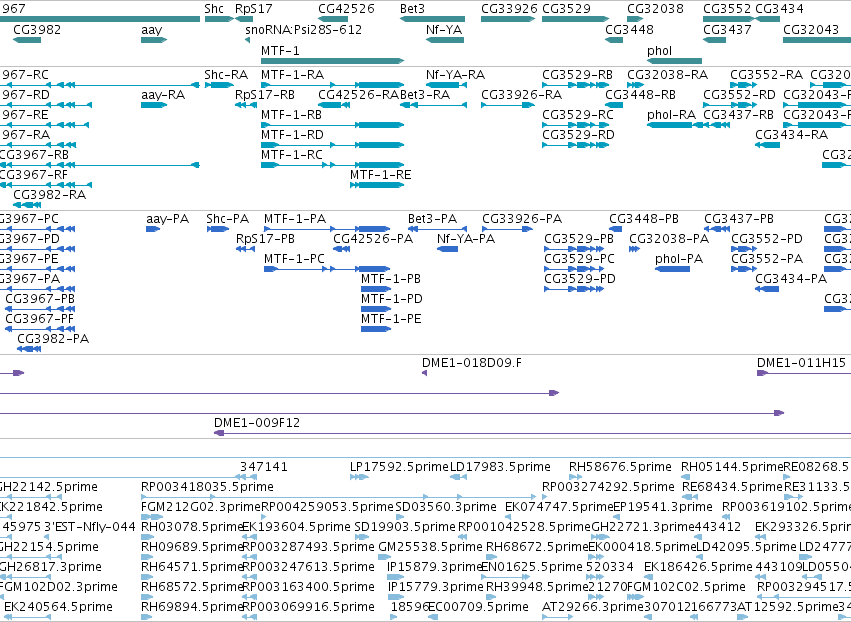The width and height of the screenshot is (851, 622).
Task: Select the LP17592.5prime EST
Action: pos(359,477)
